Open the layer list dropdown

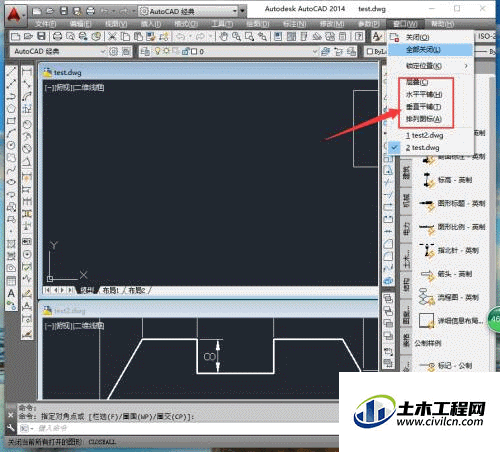tap(315, 51)
